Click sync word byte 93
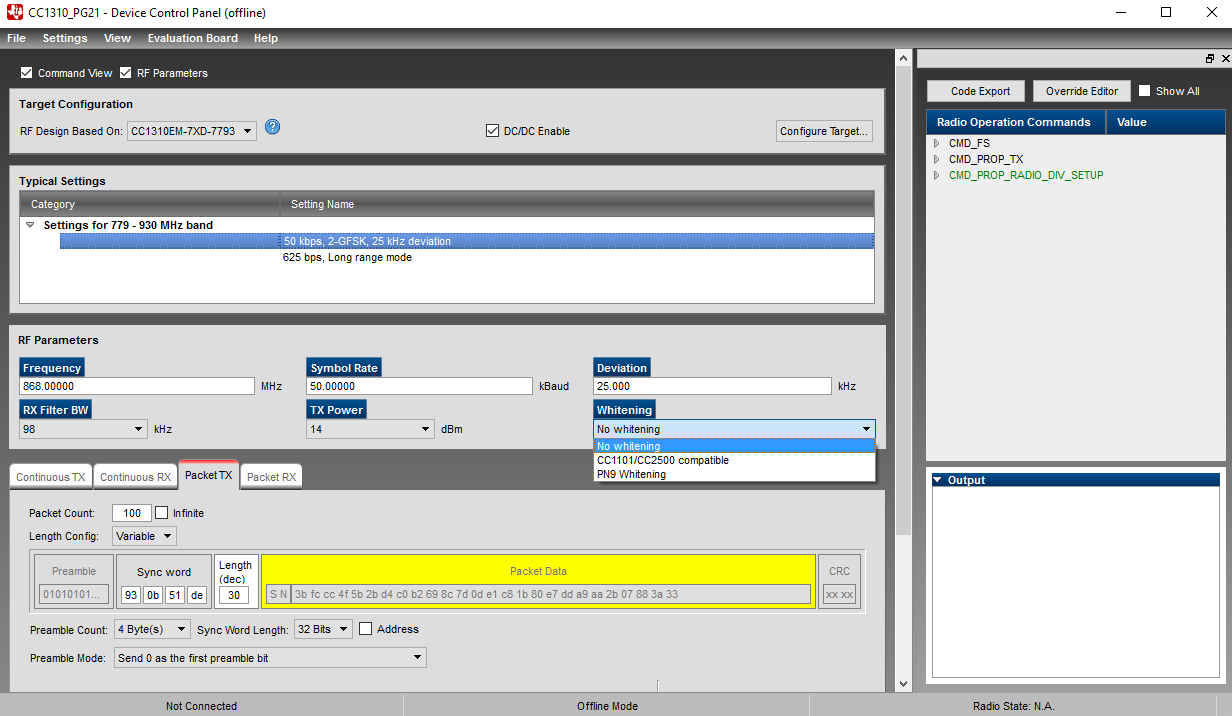Screen dimensions: 1232x716 point(130,595)
